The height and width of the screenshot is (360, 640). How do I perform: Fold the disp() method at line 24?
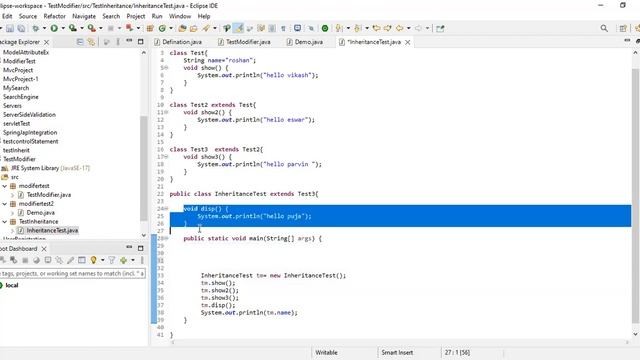(166, 209)
